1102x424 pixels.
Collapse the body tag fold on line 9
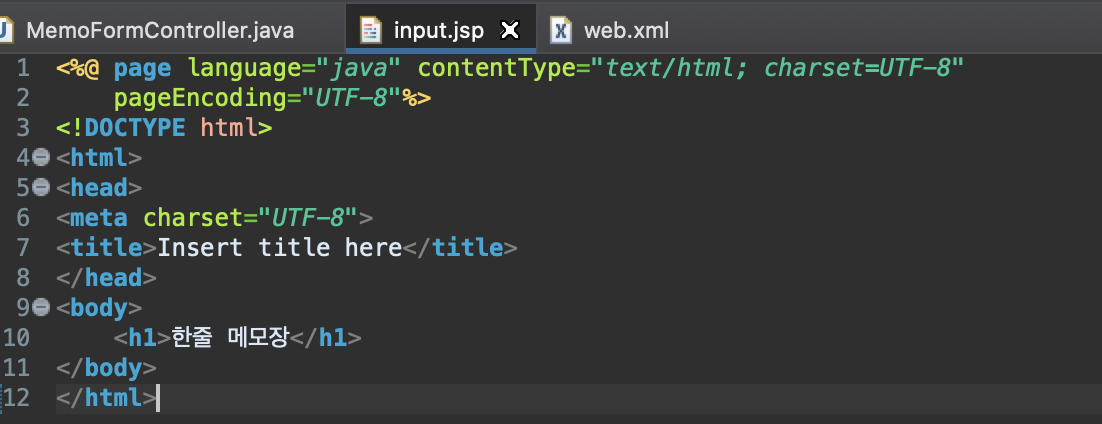coord(41,307)
